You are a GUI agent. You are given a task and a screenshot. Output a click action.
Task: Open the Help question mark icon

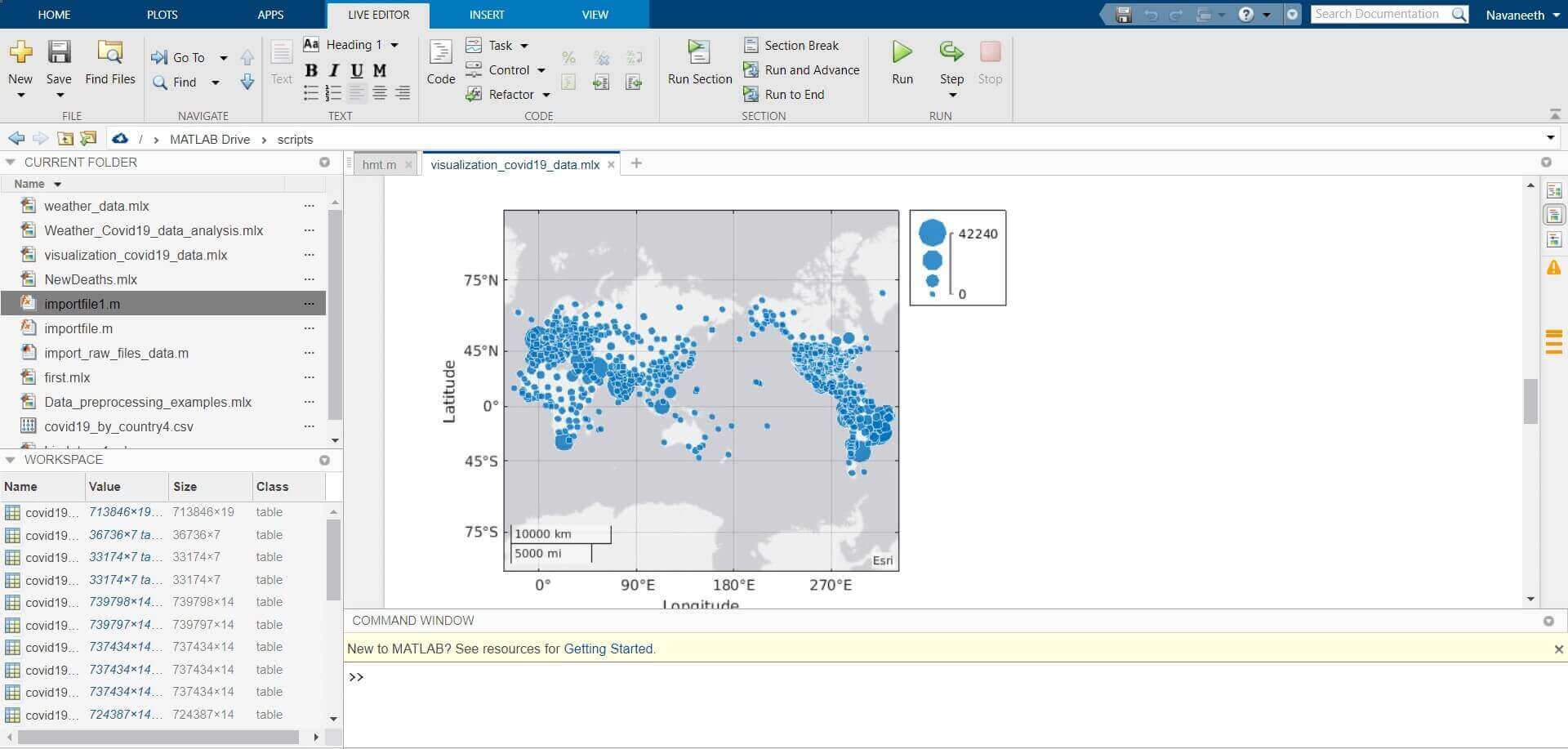tap(1245, 15)
